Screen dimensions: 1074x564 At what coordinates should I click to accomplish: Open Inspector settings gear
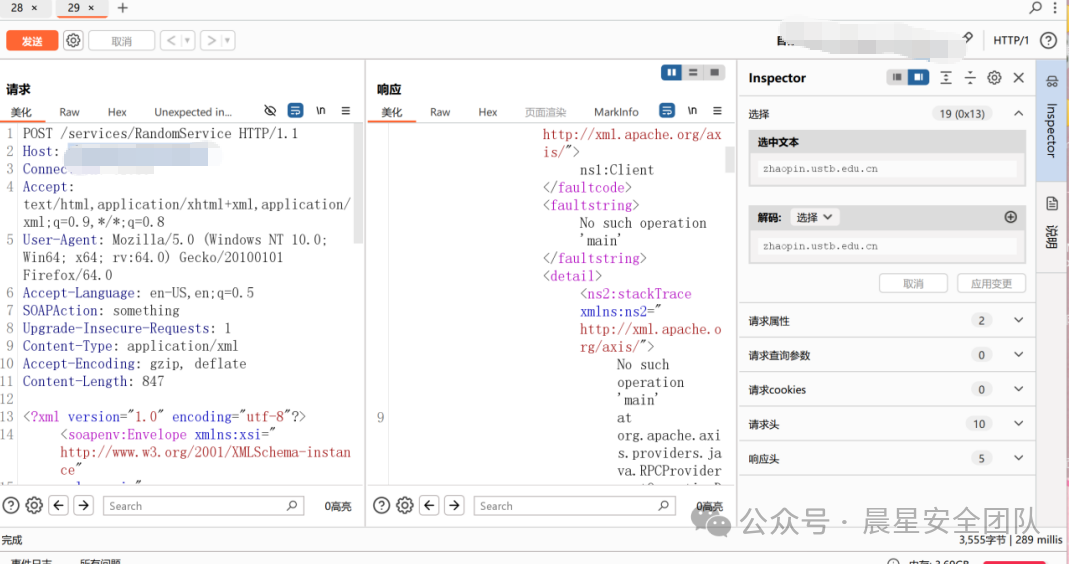[x=994, y=77]
